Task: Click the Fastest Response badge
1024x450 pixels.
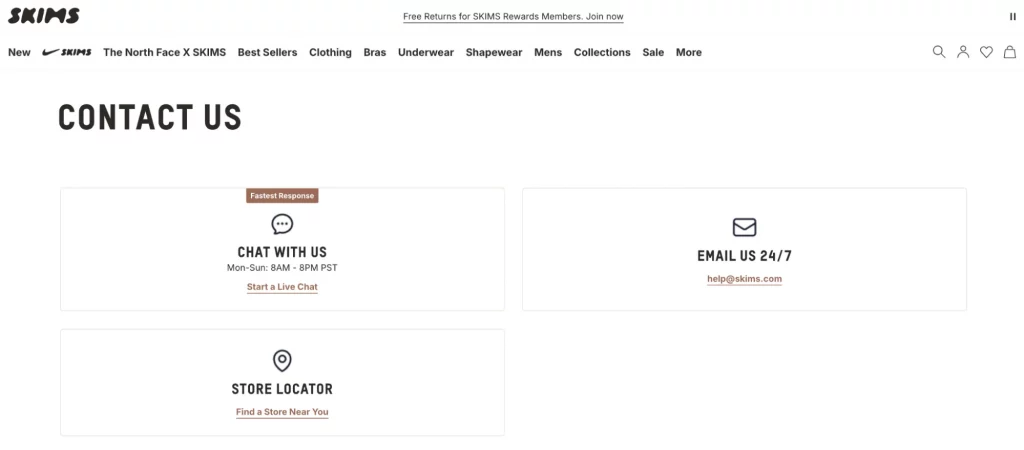Action: coord(282,196)
